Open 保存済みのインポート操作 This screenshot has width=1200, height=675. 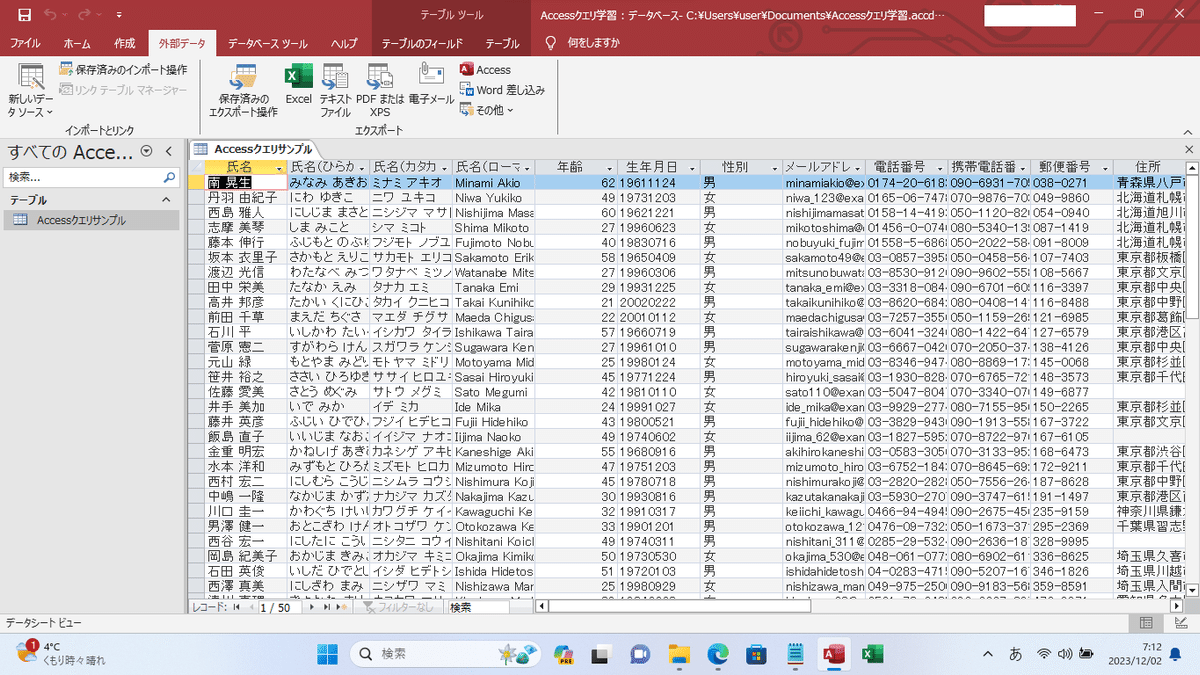tap(123, 70)
